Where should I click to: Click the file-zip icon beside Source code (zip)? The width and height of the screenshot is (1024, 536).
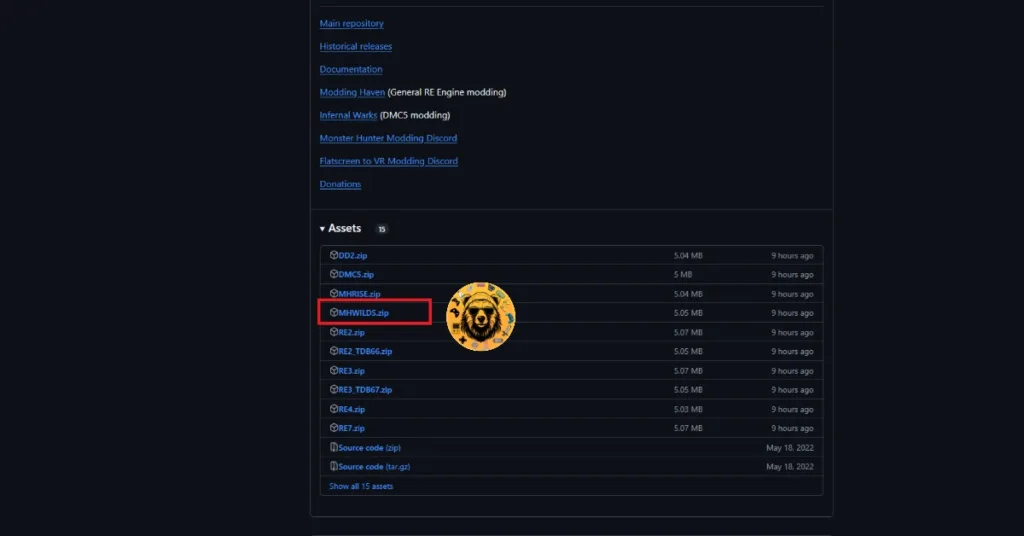[x=334, y=448]
